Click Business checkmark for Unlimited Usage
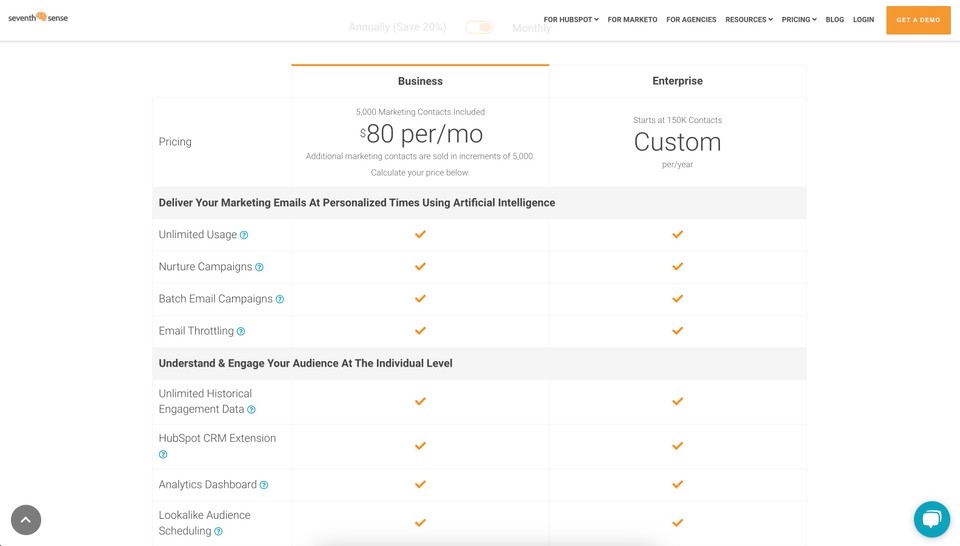 pyautogui.click(x=420, y=234)
